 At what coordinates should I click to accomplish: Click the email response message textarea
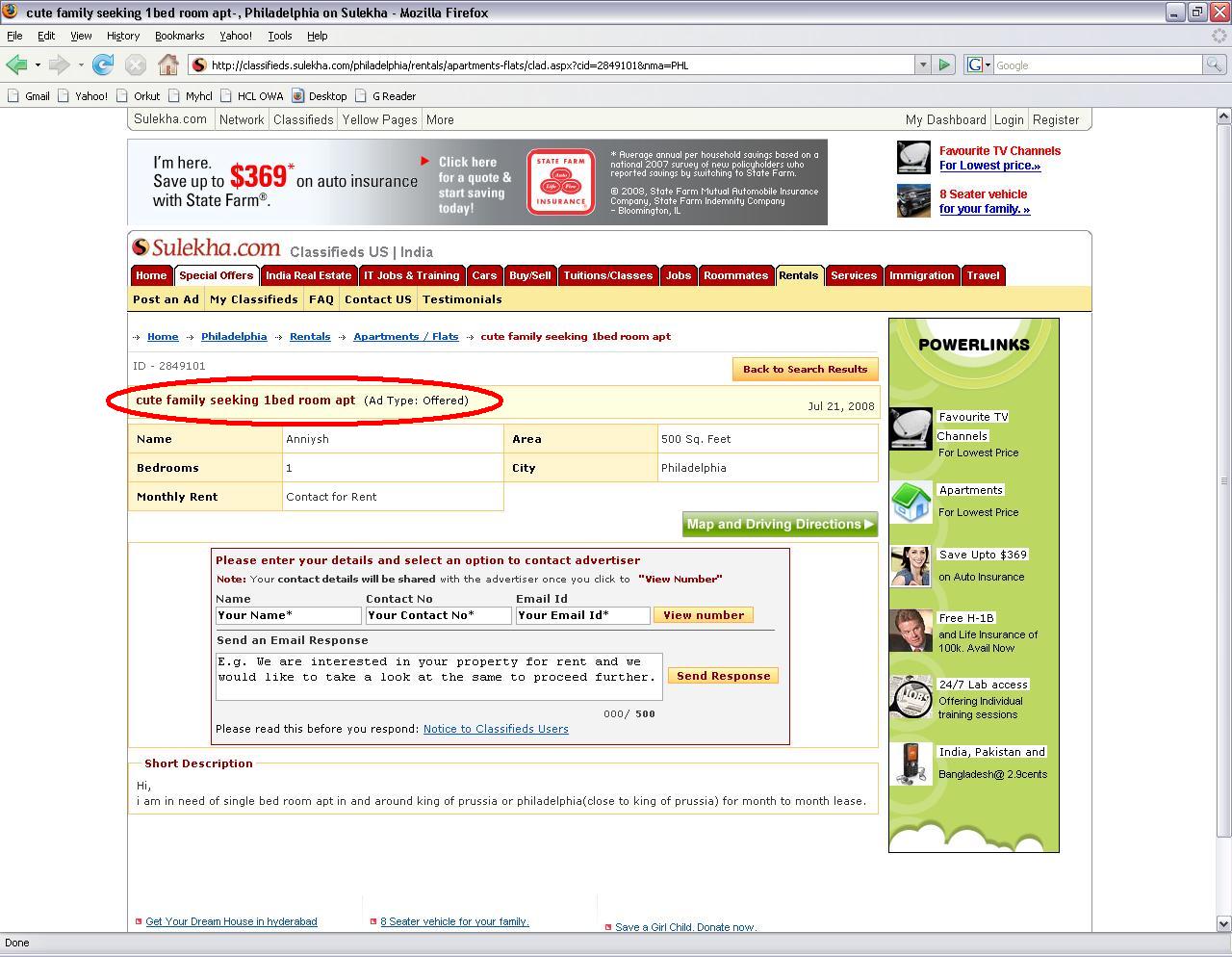click(439, 677)
